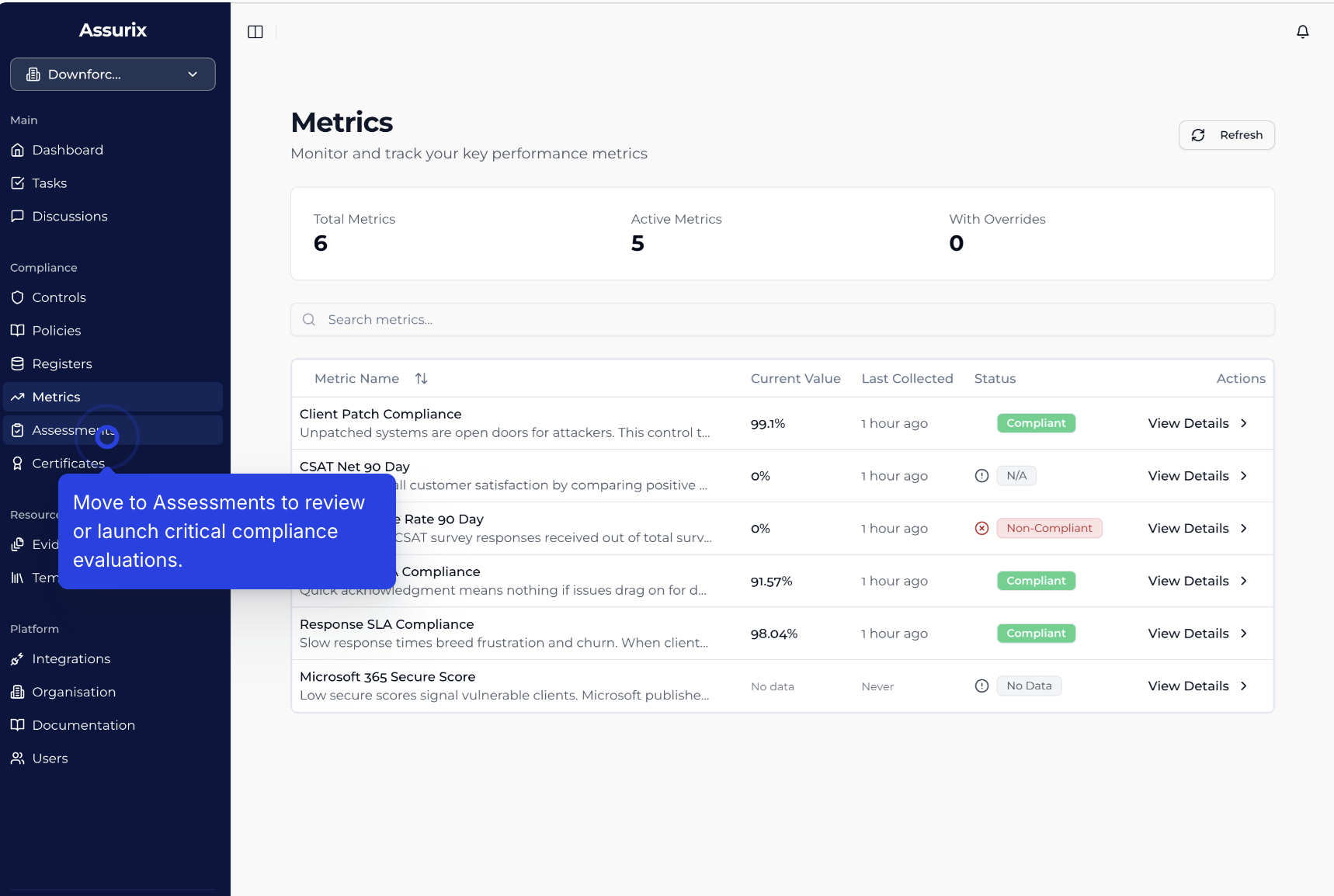Expand the Downforce organisation dropdown
The width and height of the screenshot is (1334, 896).
pos(113,75)
